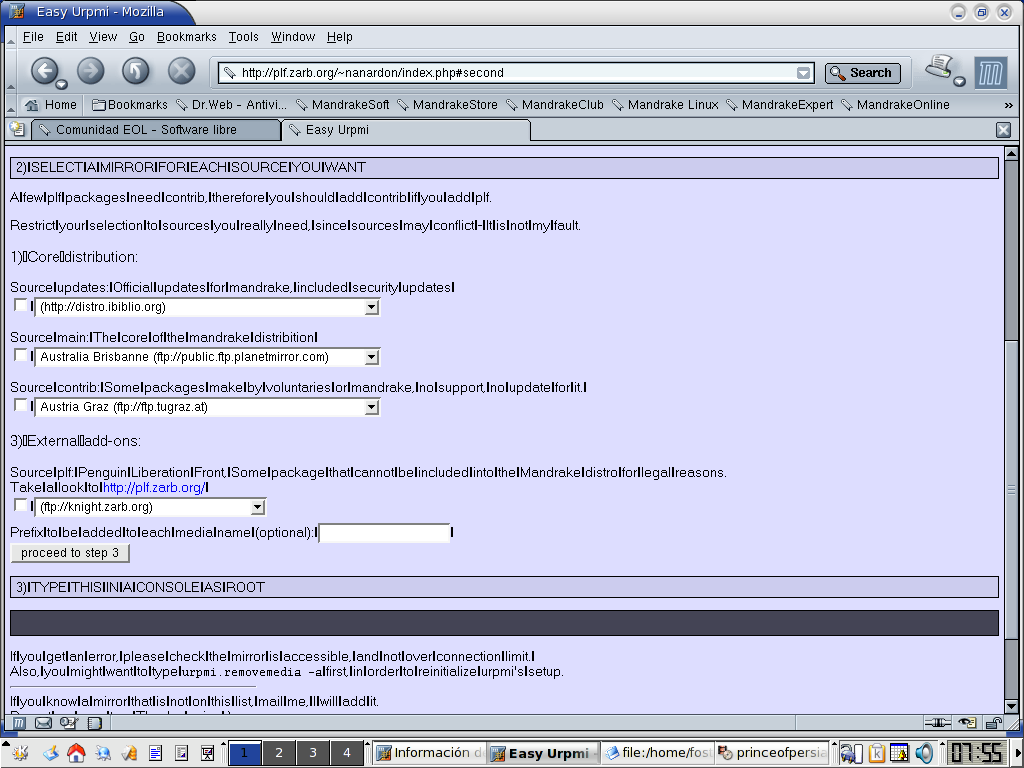Open the Bookmarks menu

coord(187,37)
